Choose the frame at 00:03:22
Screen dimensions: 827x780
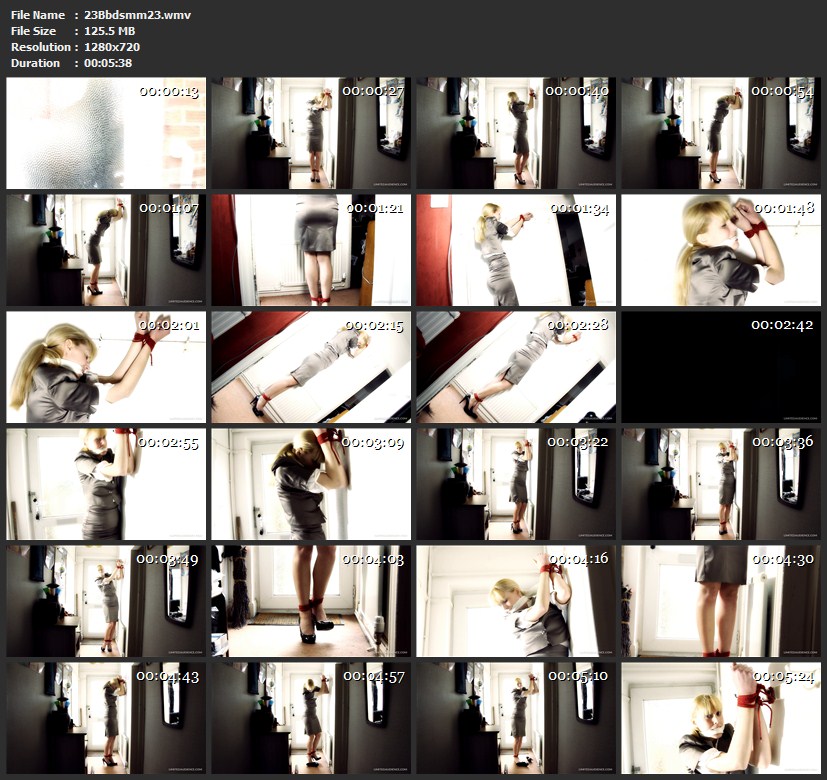pos(516,484)
